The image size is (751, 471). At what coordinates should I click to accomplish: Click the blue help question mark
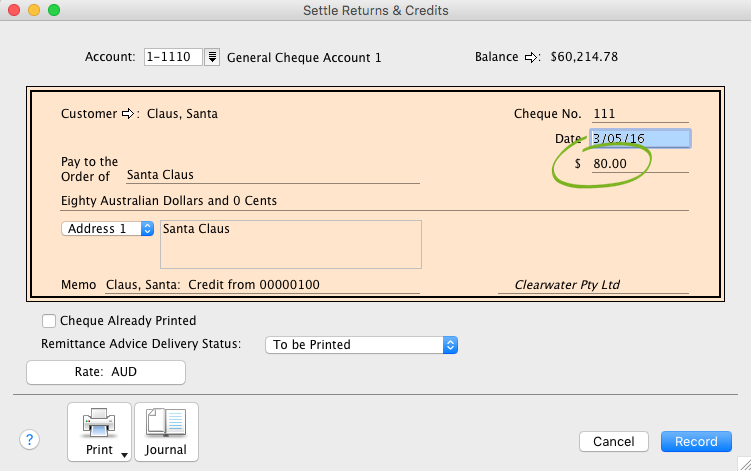coord(29,440)
